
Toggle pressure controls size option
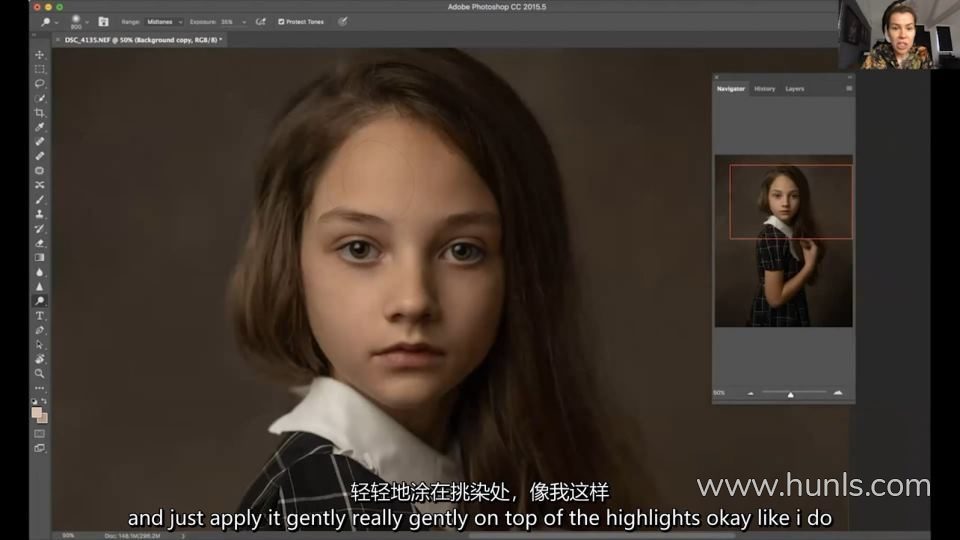coord(343,22)
